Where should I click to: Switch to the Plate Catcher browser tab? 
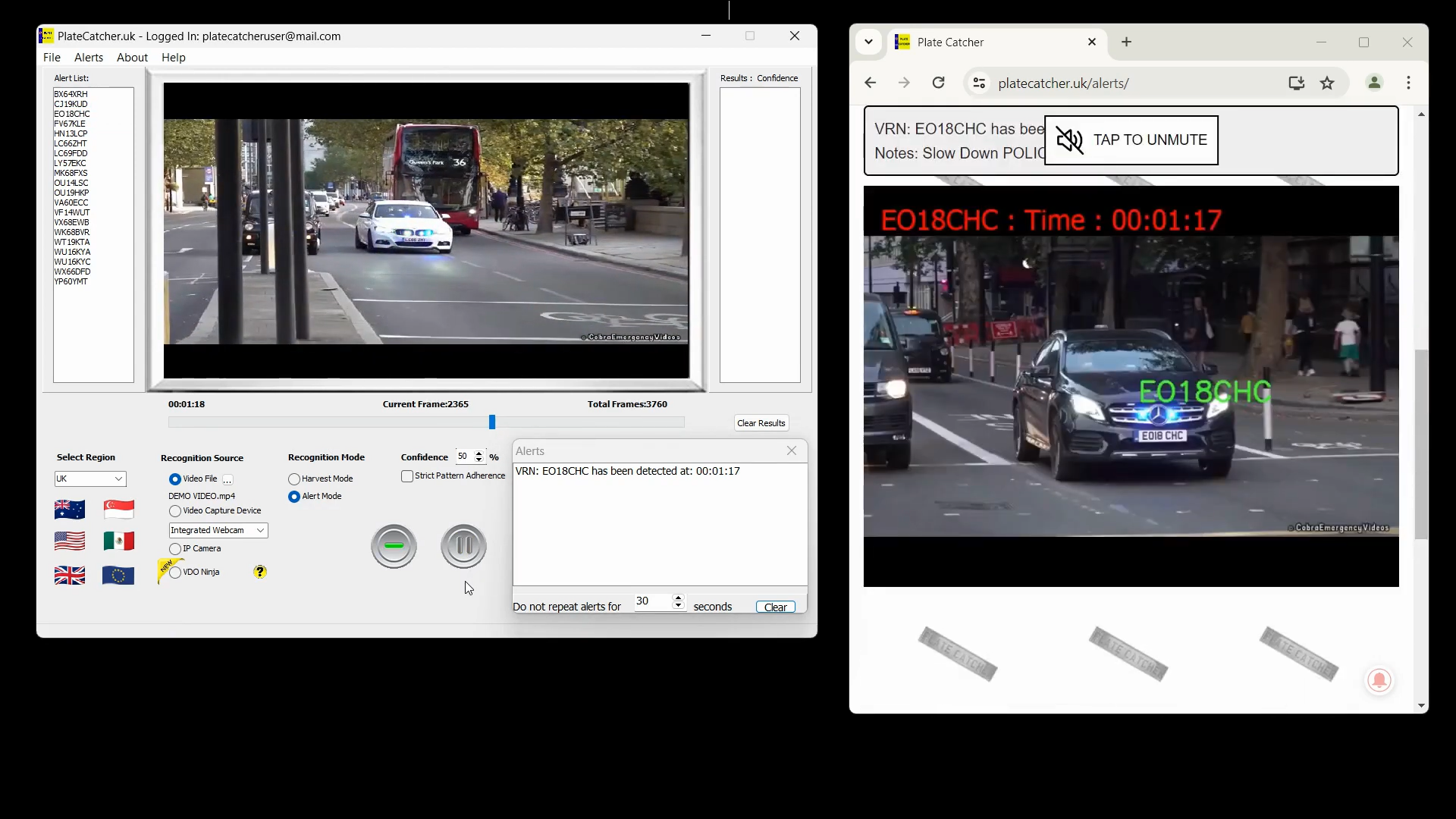[x=997, y=42]
